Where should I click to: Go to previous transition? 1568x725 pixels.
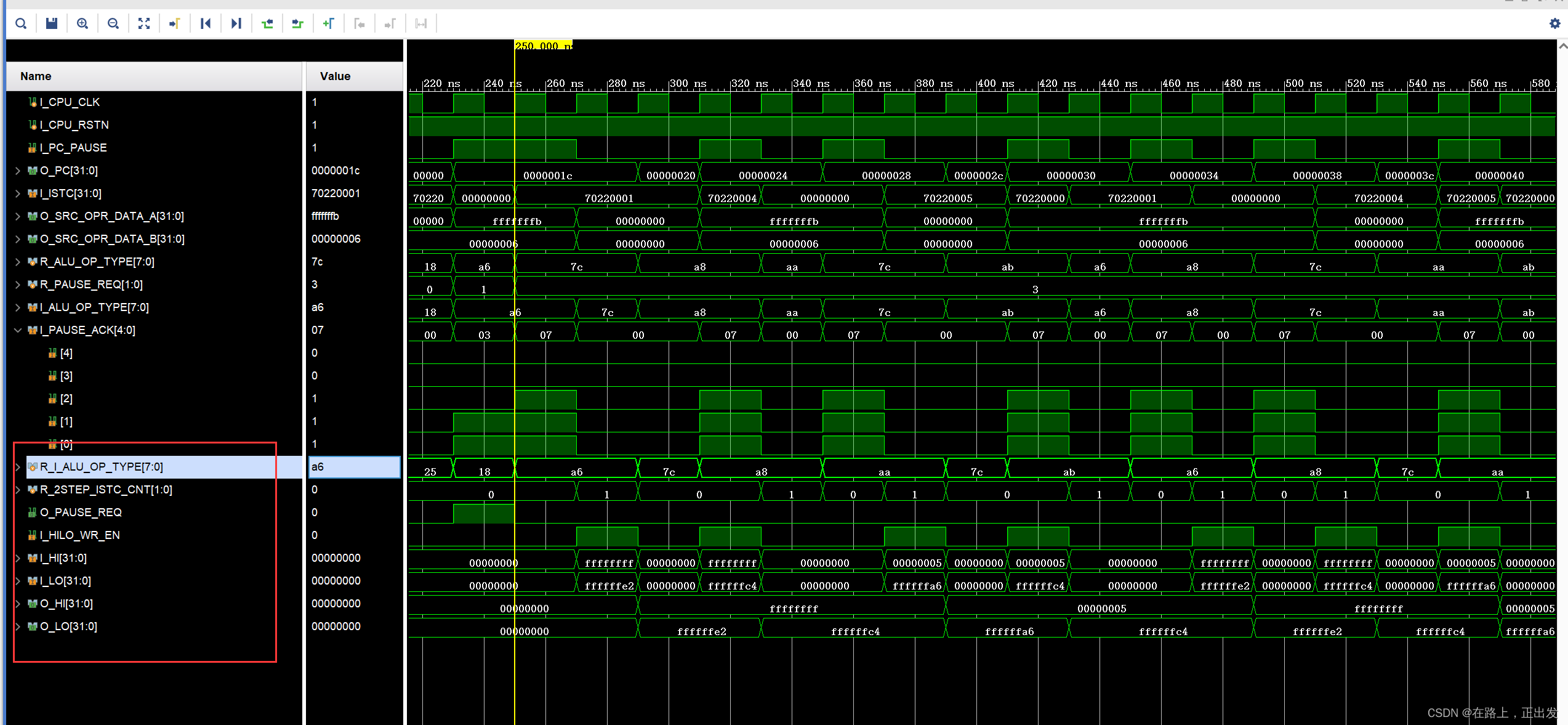(267, 23)
